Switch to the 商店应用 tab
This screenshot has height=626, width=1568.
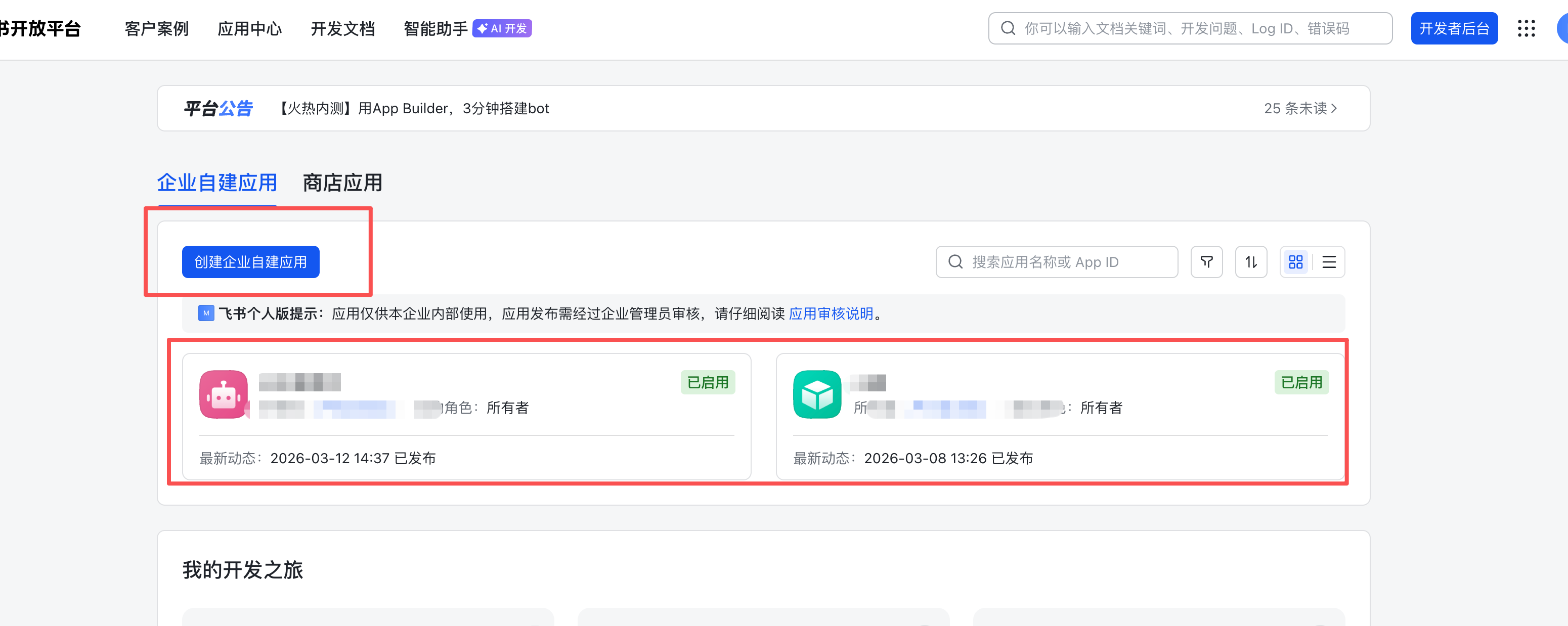(342, 183)
